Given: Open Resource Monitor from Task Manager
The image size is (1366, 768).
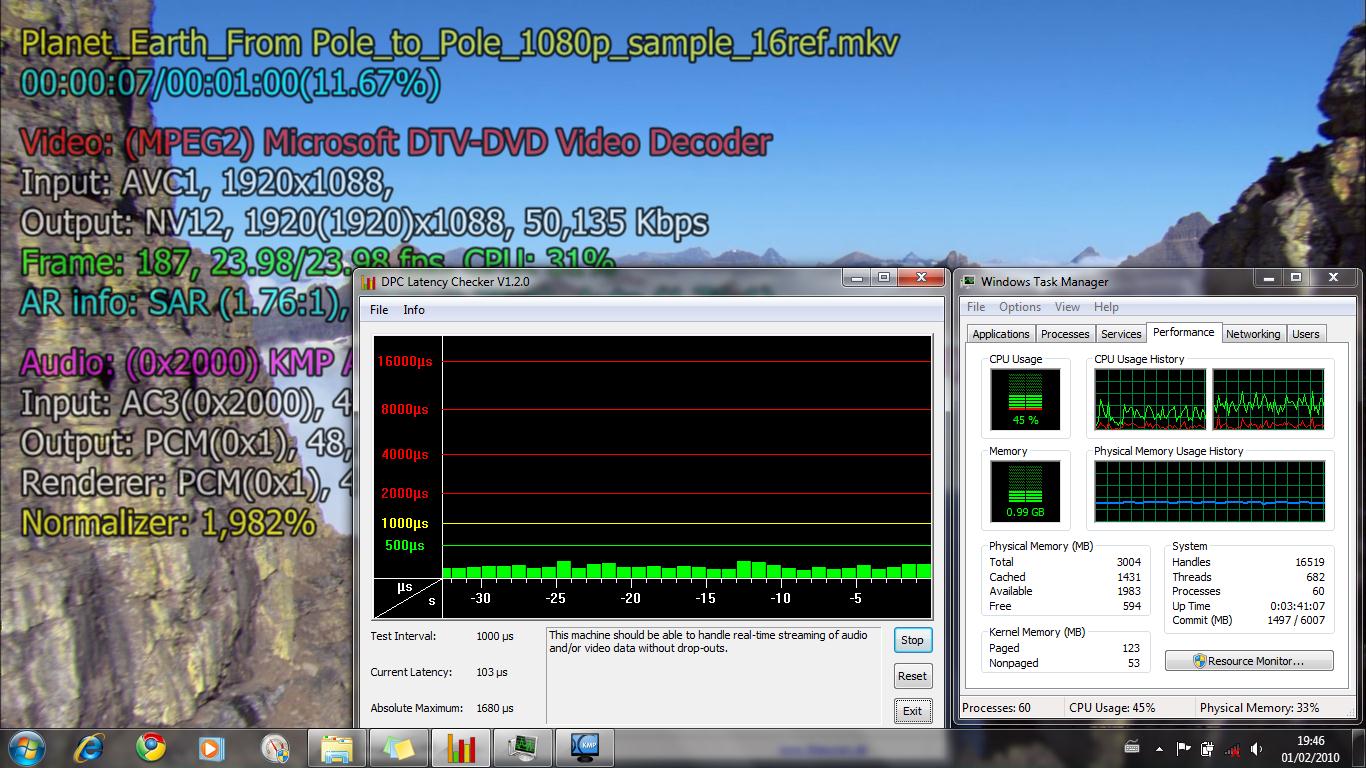Looking at the screenshot, I should click(x=1249, y=661).
